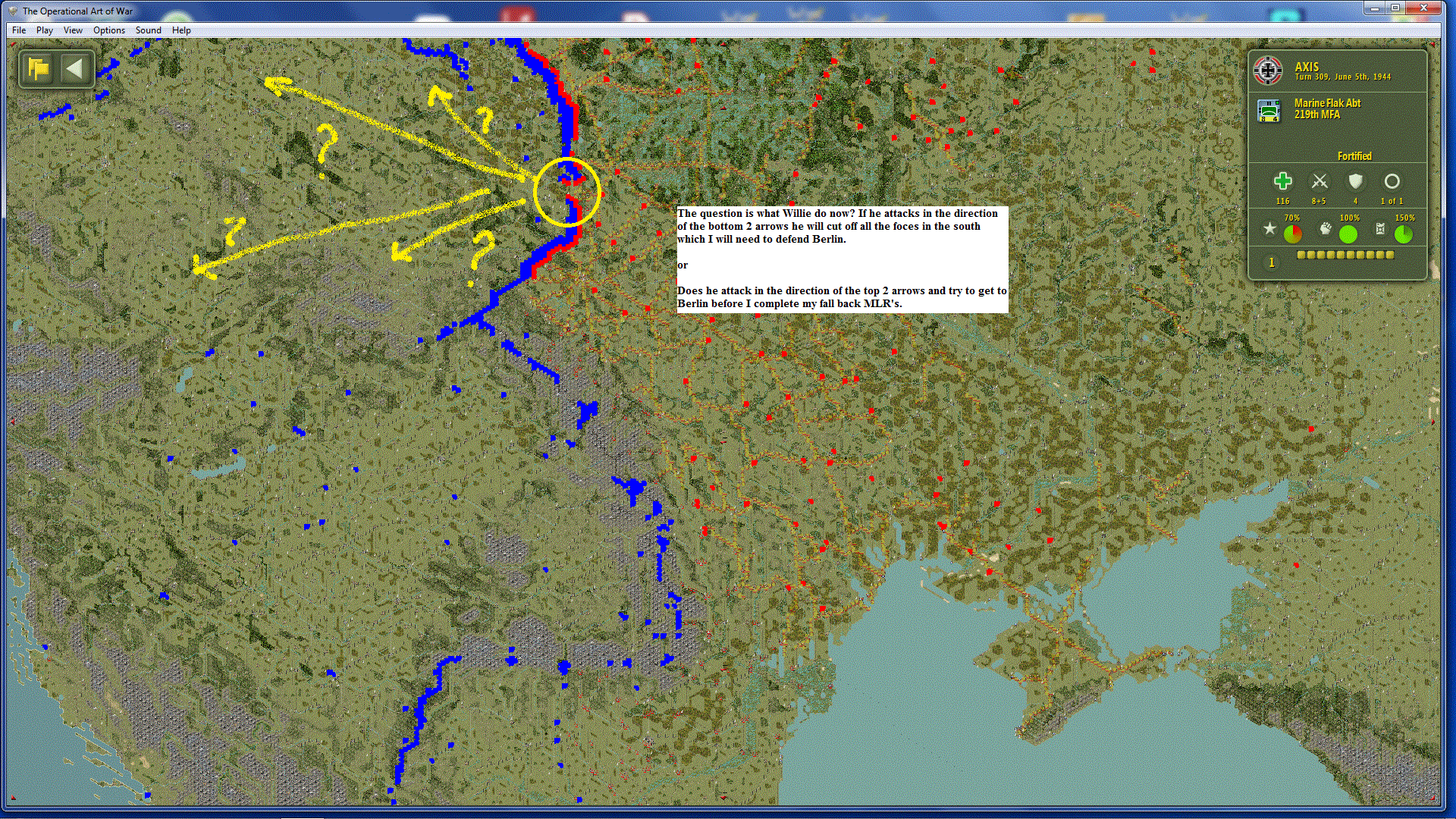
Task: Click the star proficiency icon
Action: click(1269, 229)
